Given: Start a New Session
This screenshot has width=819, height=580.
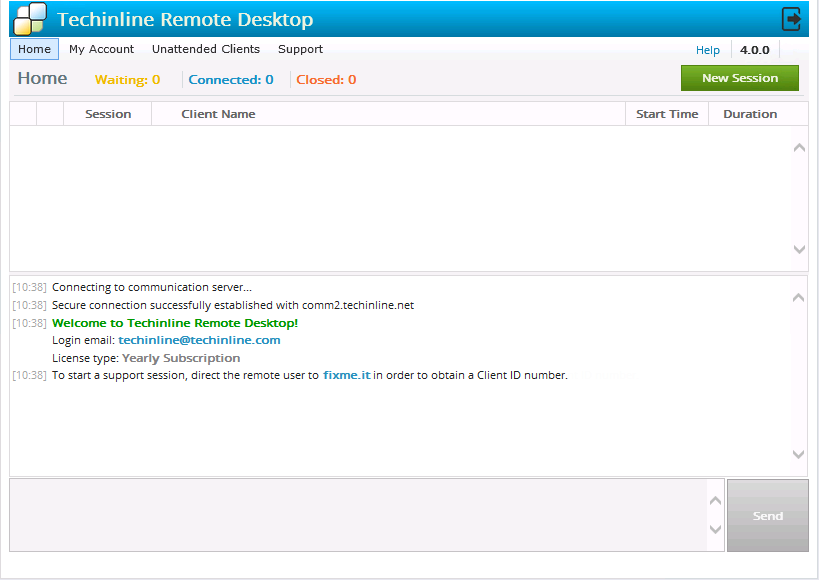Looking at the screenshot, I should (739, 78).
